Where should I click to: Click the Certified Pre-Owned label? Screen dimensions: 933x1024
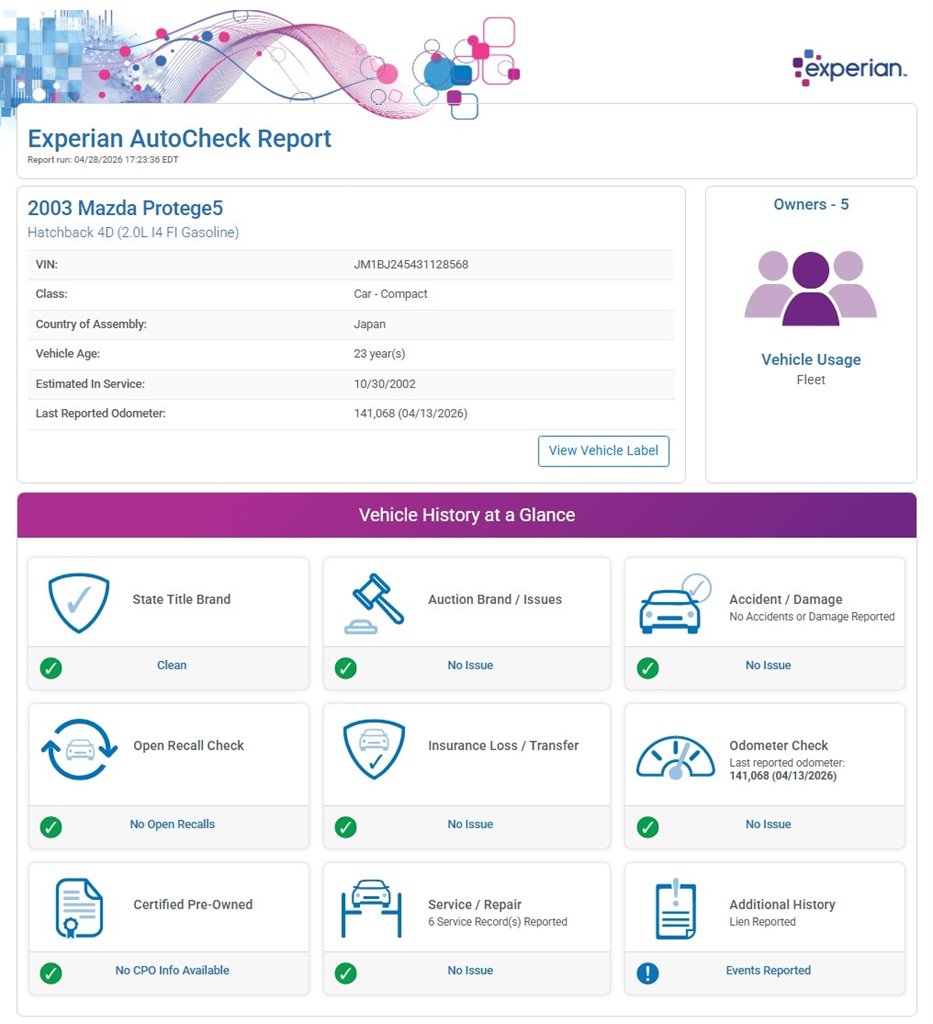(x=193, y=904)
